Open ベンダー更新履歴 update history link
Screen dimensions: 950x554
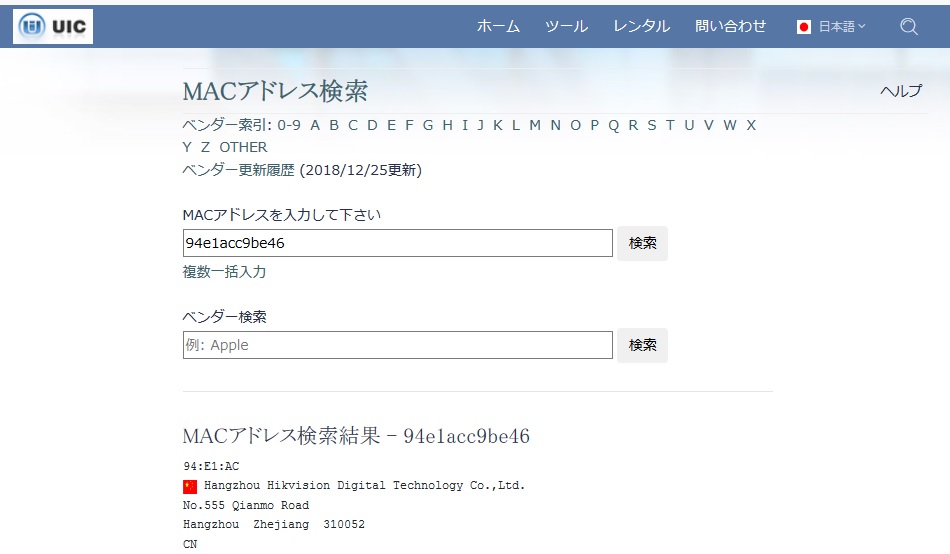pyautogui.click(x=239, y=170)
